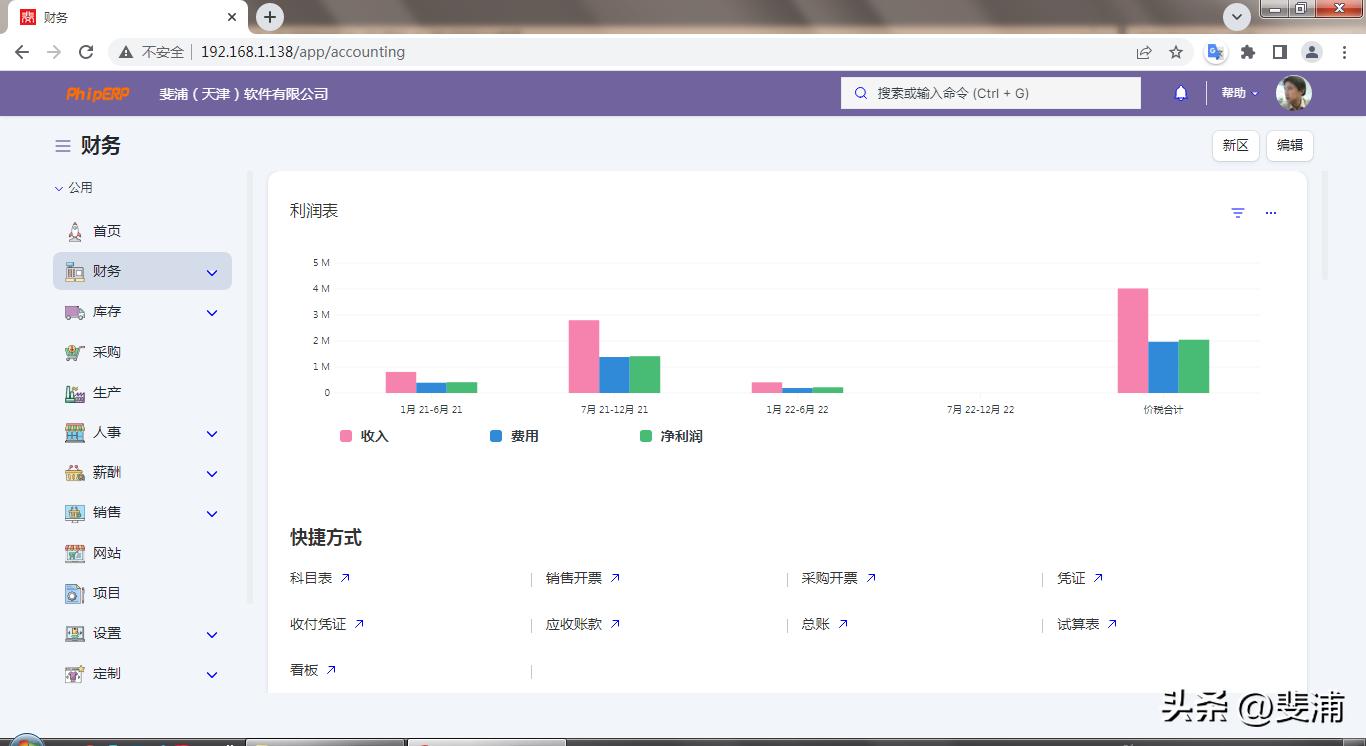The width and height of the screenshot is (1366, 746).
Task: Open the ellipsis options on the profit chart
Action: click(x=1270, y=212)
